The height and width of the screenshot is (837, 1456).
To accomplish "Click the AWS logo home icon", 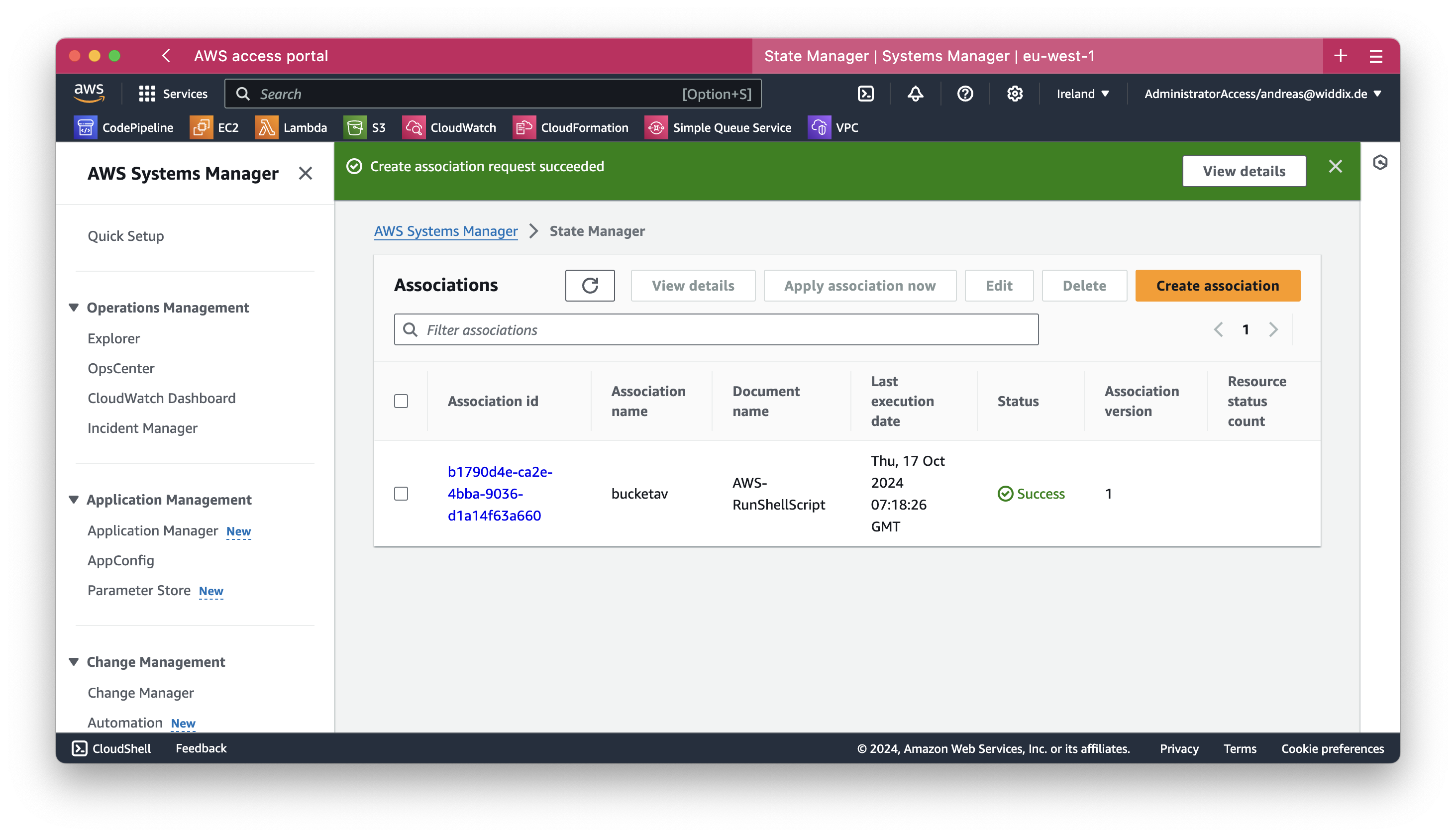I will click(x=89, y=93).
